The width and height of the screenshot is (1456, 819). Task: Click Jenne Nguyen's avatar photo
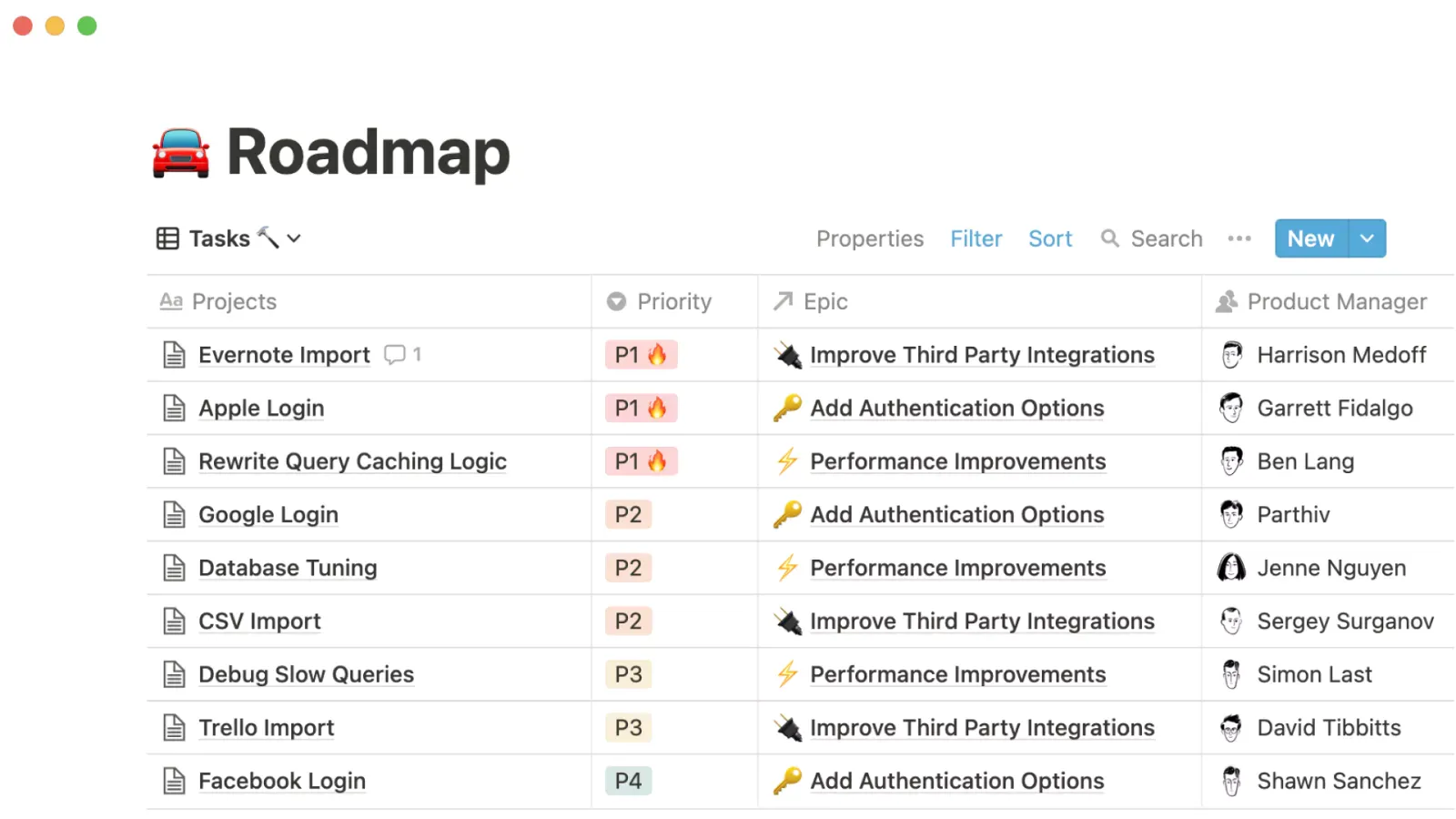[x=1232, y=567]
